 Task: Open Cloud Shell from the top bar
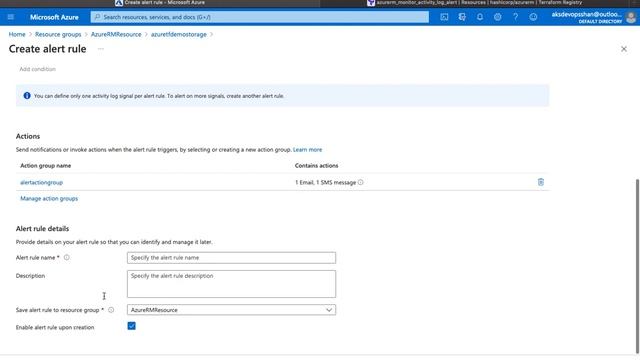coord(444,17)
